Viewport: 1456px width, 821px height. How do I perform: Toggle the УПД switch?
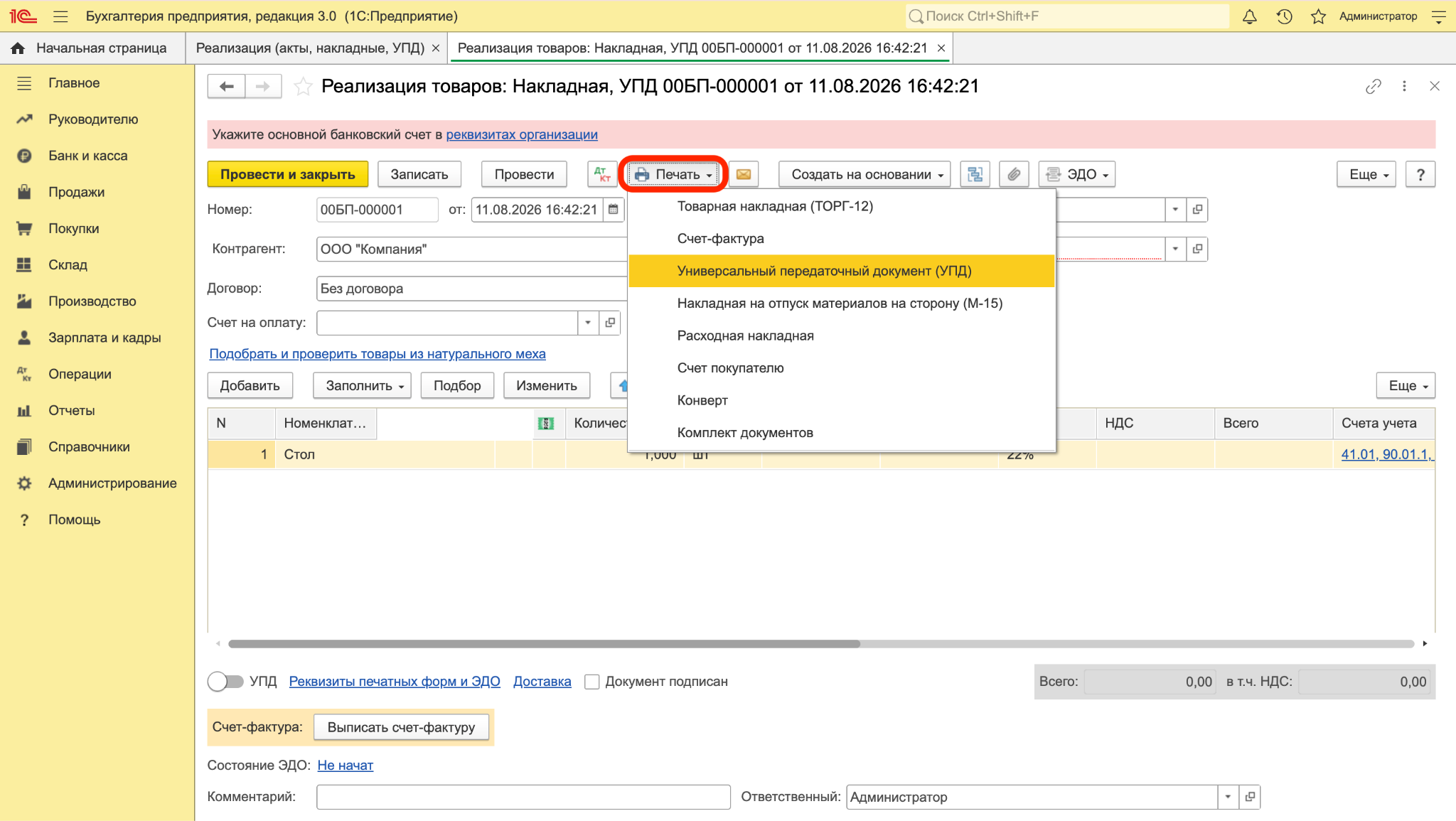click(x=225, y=682)
